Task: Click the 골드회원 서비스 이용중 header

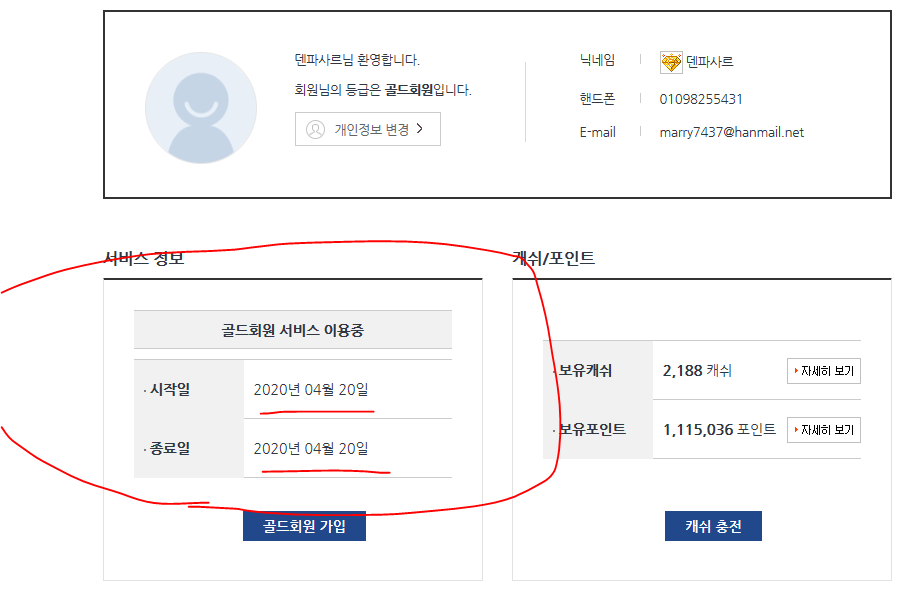Action: point(292,329)
